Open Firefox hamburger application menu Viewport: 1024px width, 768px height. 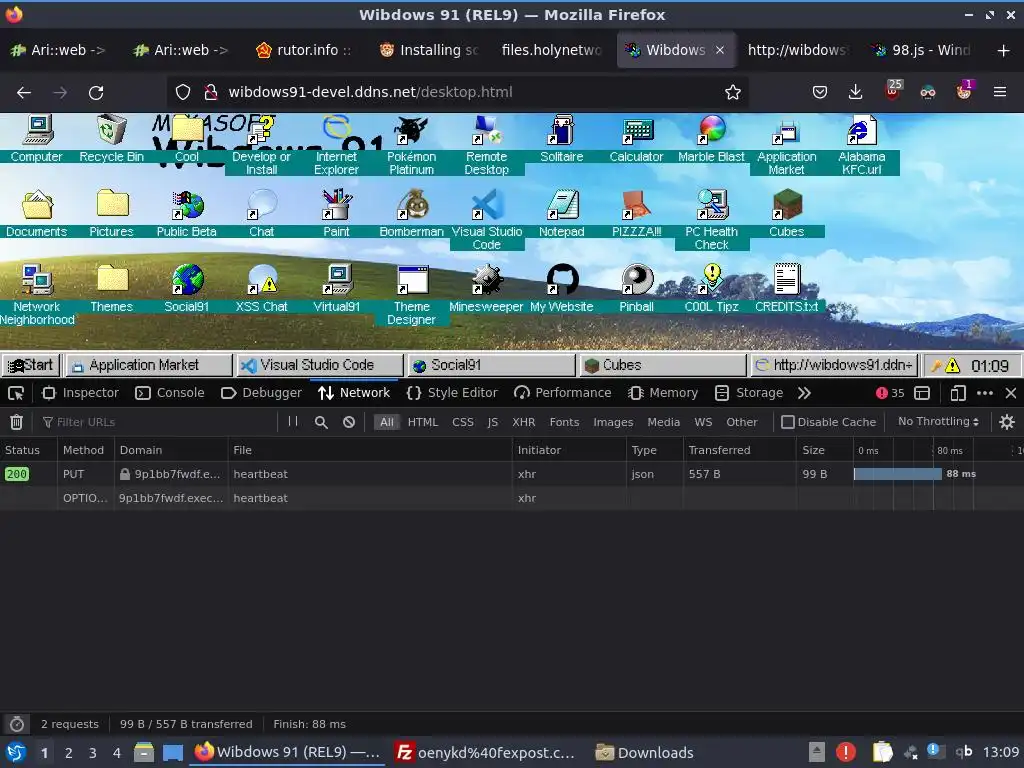pos(999,92)
